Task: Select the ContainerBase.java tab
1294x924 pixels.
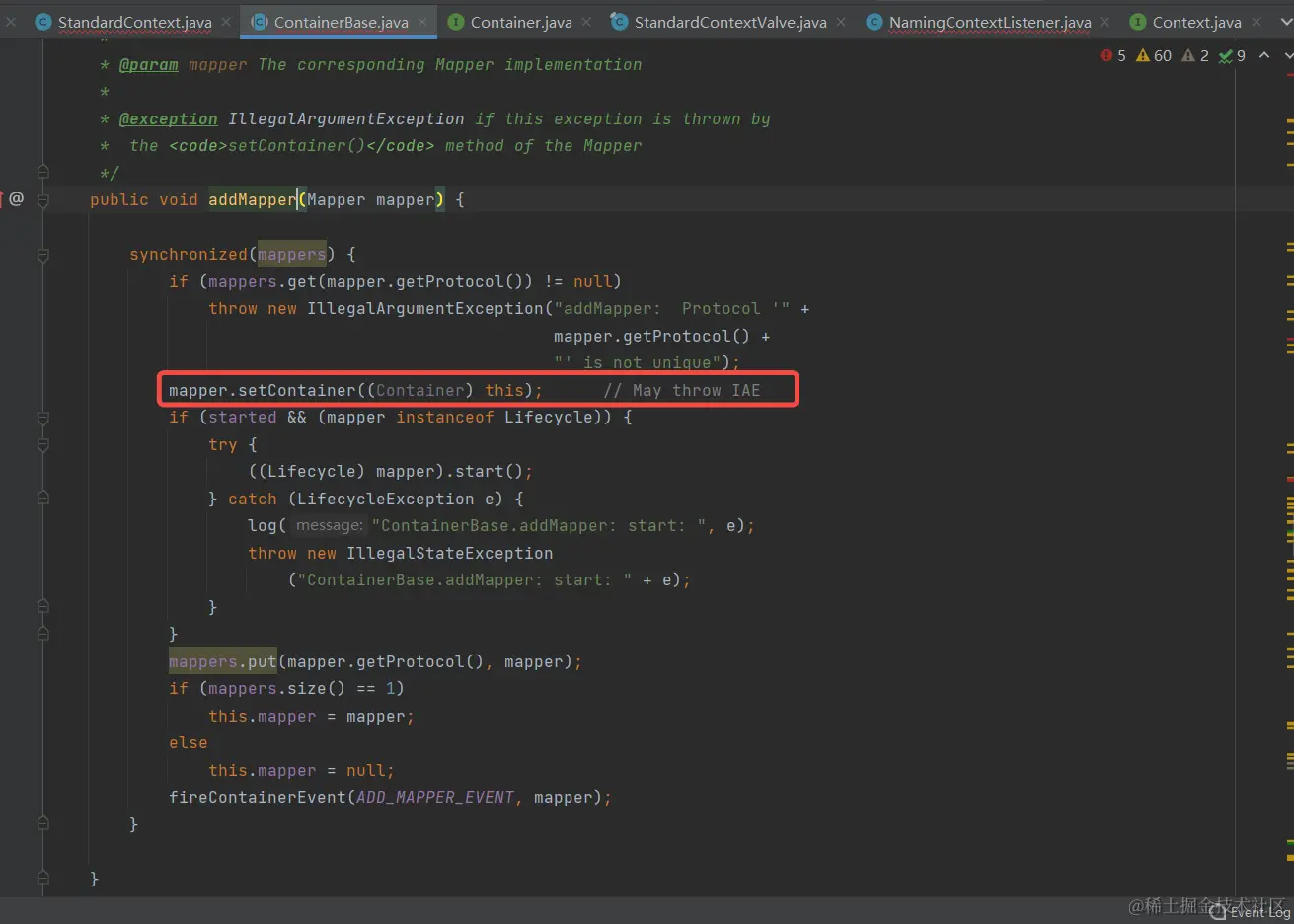Action: pyautogui.click(x=341, y=22)
